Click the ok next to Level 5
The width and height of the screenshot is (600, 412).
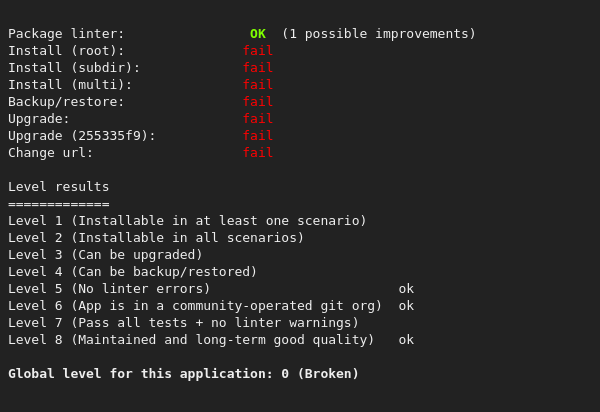tap(406, 289)
